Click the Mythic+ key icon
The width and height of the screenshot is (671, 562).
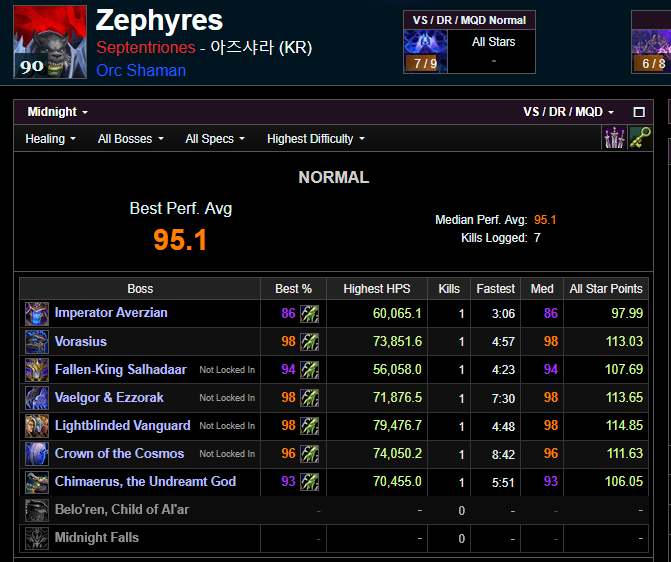640,138
